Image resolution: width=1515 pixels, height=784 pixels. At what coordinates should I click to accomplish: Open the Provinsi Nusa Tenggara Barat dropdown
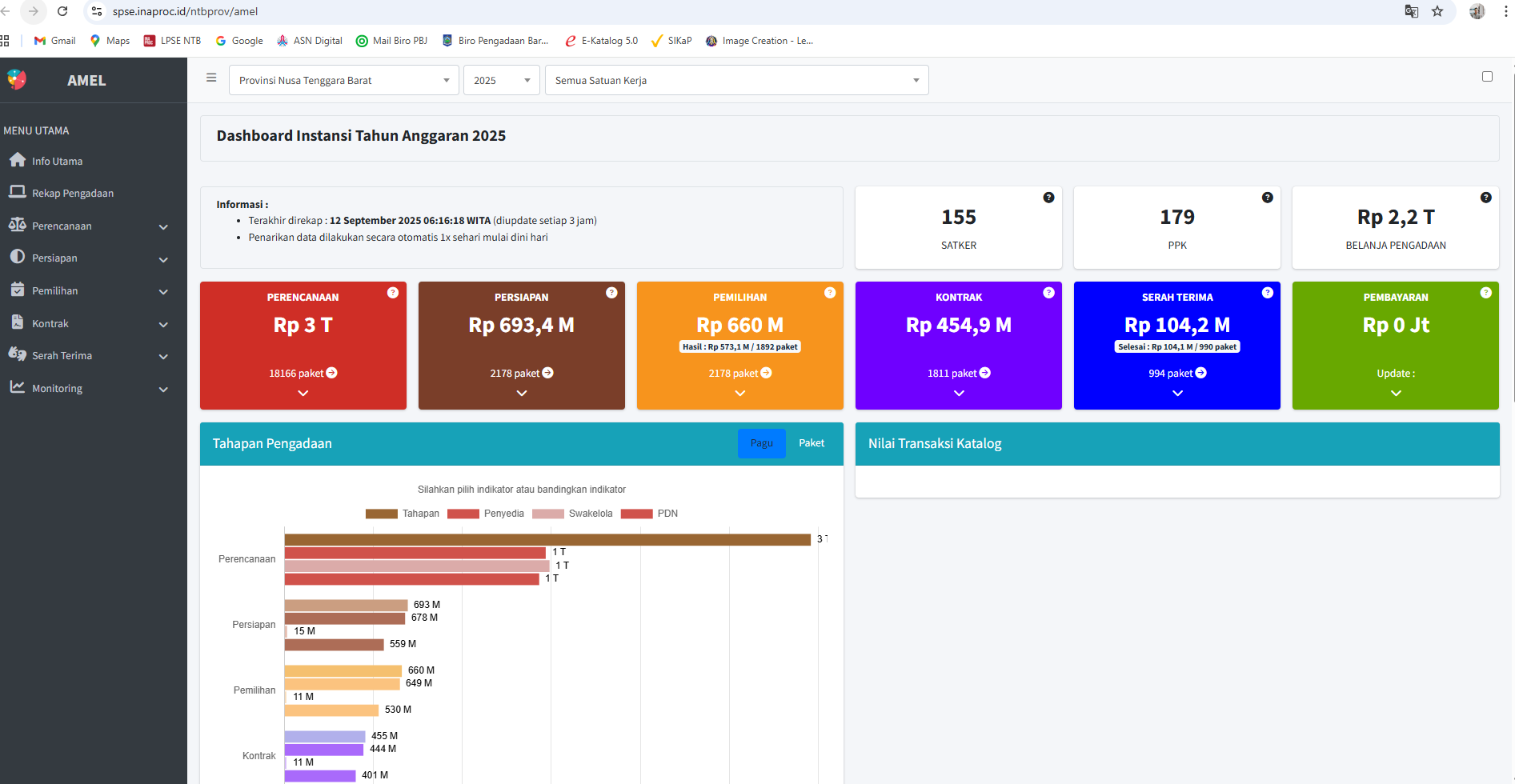343,80
